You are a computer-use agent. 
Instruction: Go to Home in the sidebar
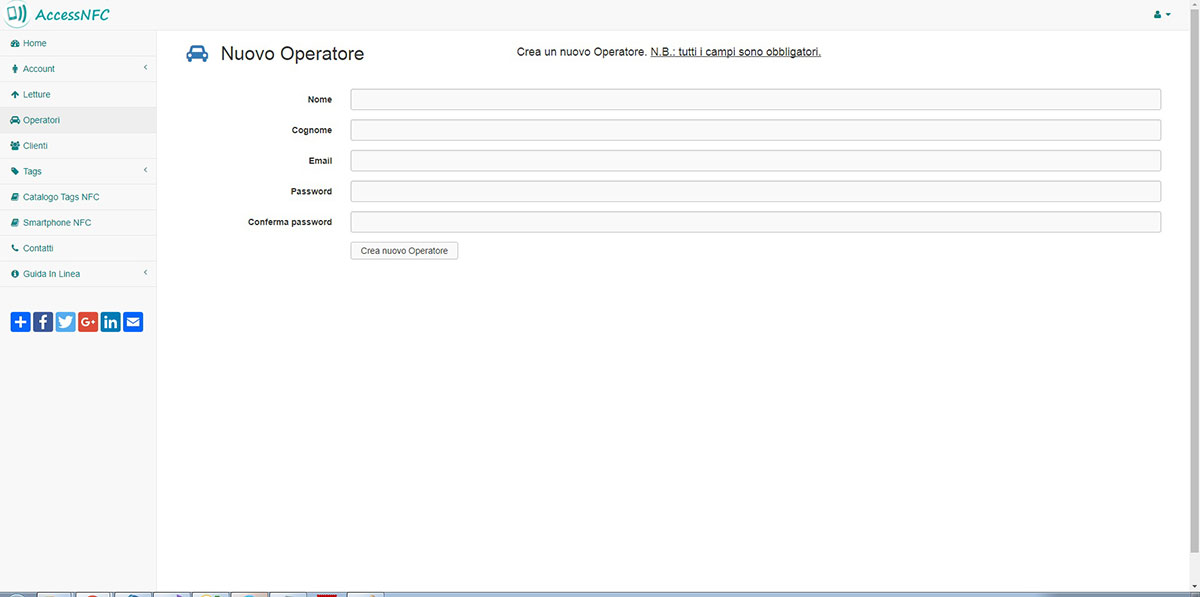35,44
